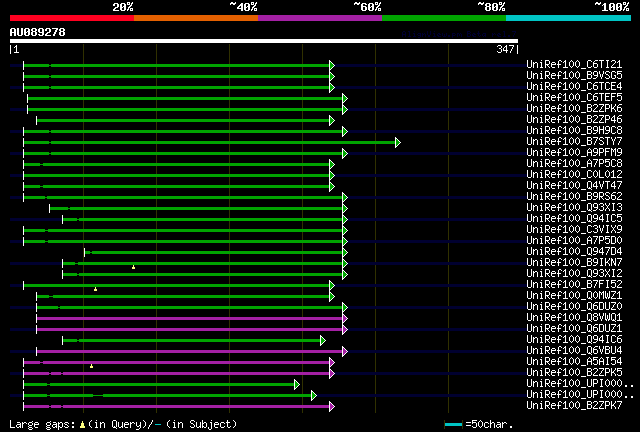Open hit UniRef100_C6TI21
Screen dimensions: 640x432
(574, 64)
